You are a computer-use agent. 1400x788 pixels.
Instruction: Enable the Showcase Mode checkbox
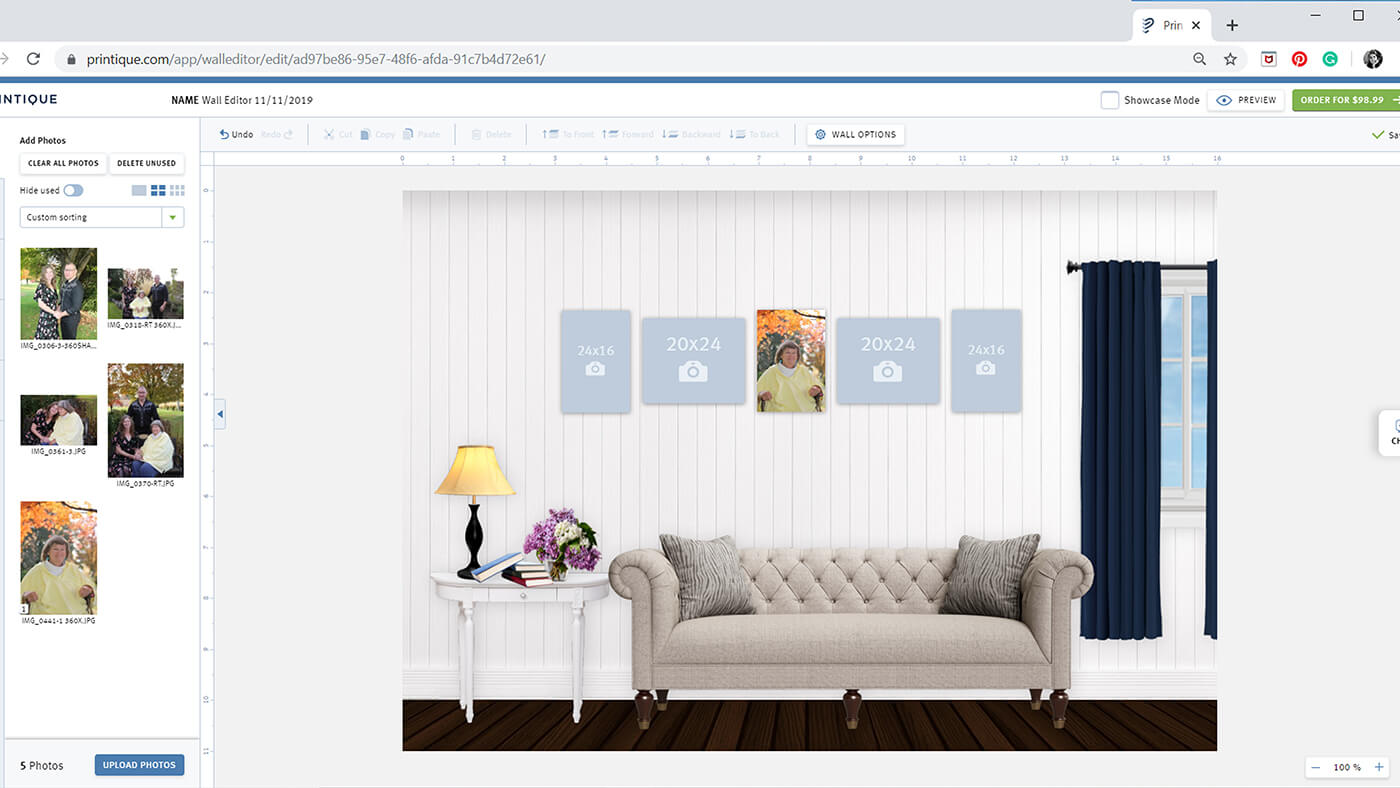point(1109,100)
